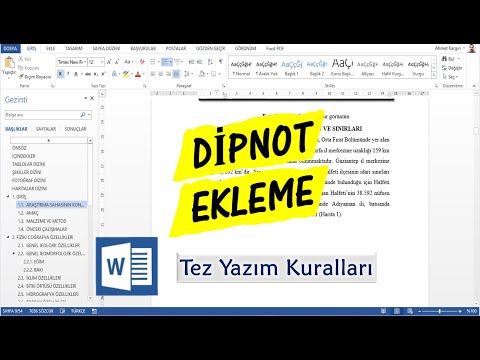Click the bullet list icon
The image size is (480, 360).
(x=153, y=62)
